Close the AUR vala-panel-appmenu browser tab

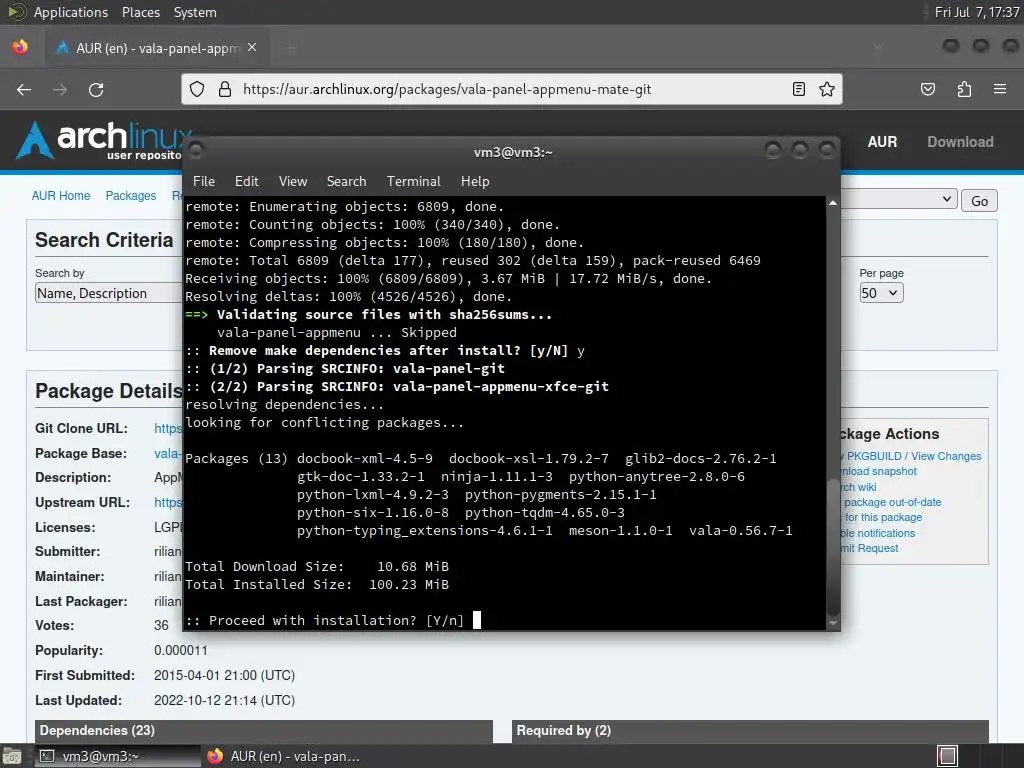tap(252, 47)
